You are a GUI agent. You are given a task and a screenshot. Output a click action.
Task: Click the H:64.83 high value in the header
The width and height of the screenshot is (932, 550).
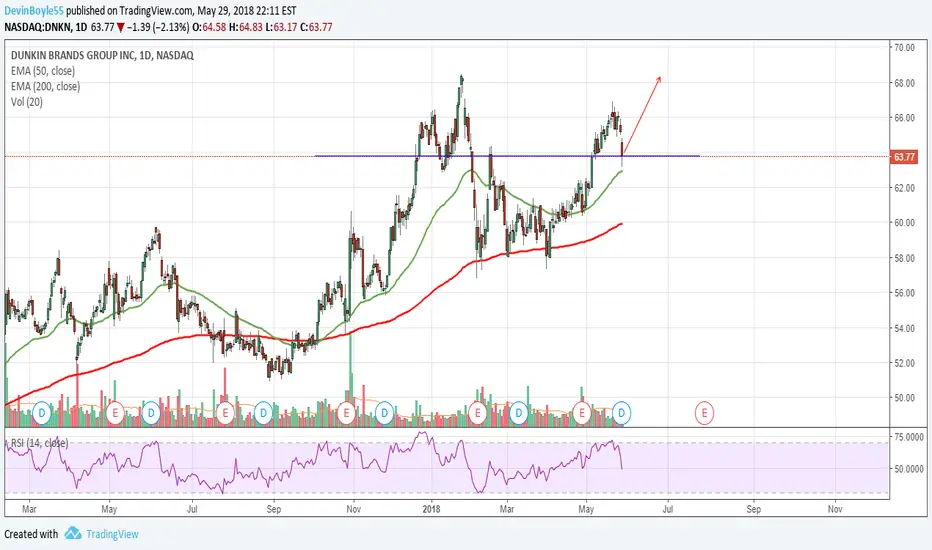tap(245, 27)
